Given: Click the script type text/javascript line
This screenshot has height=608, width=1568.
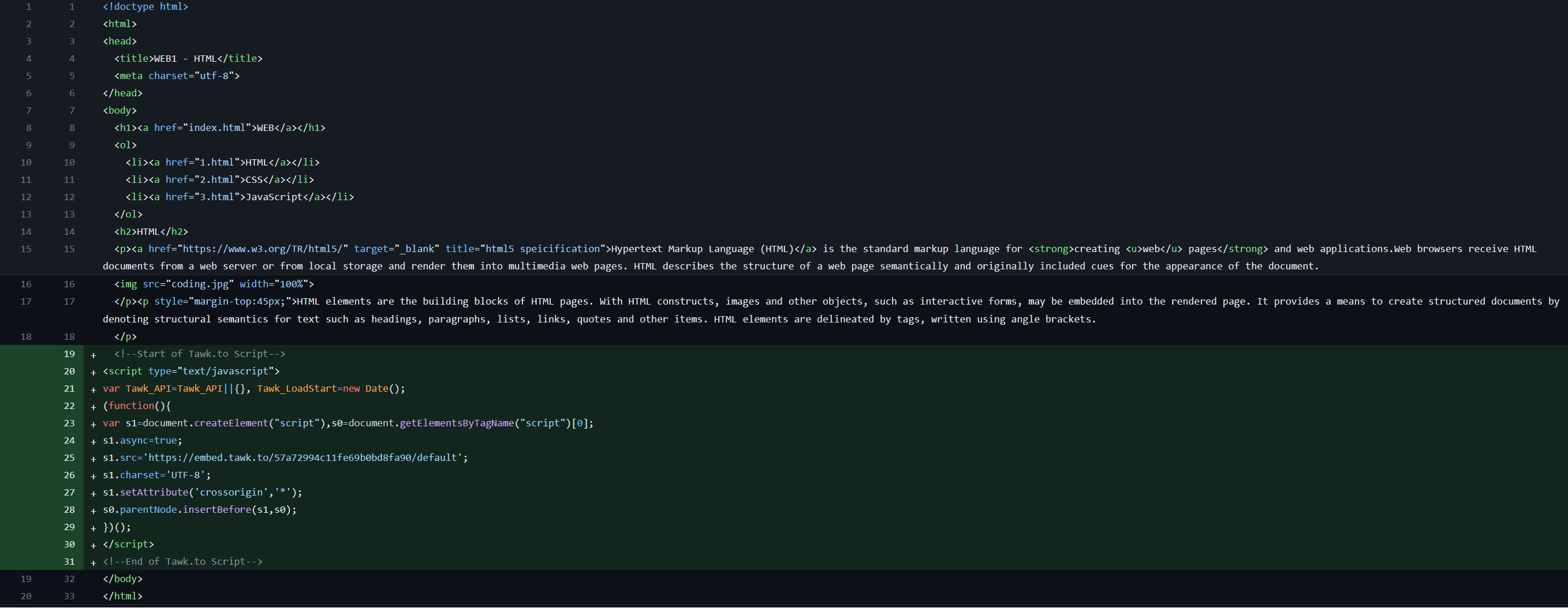Looking at the screenshot, I should point(191,371).
